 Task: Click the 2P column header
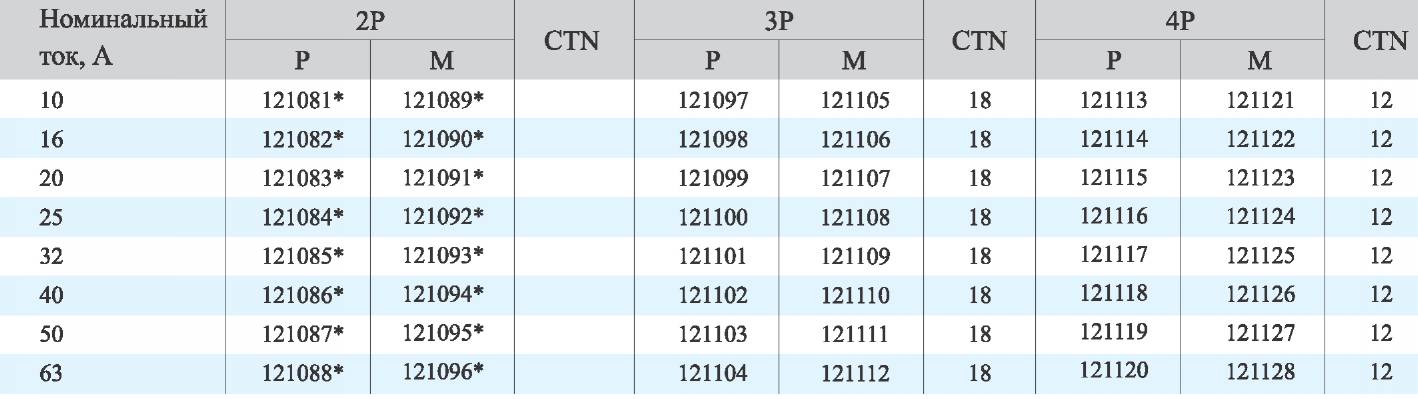(x=370, y=21)
